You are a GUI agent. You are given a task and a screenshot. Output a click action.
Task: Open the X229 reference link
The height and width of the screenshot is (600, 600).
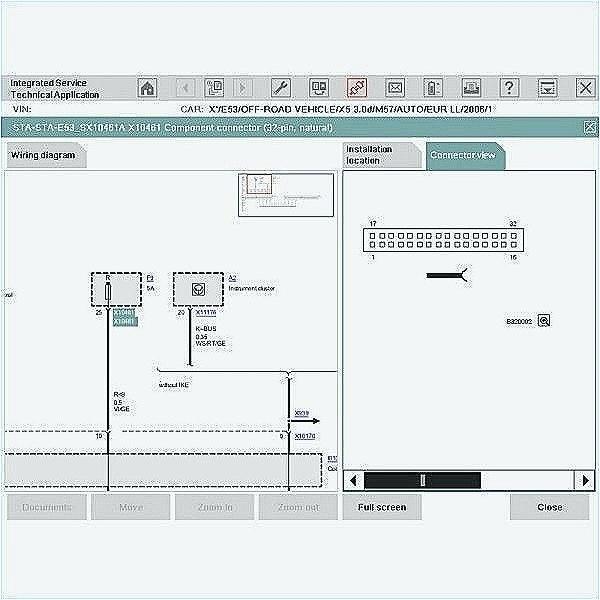[x=302, y=413]
